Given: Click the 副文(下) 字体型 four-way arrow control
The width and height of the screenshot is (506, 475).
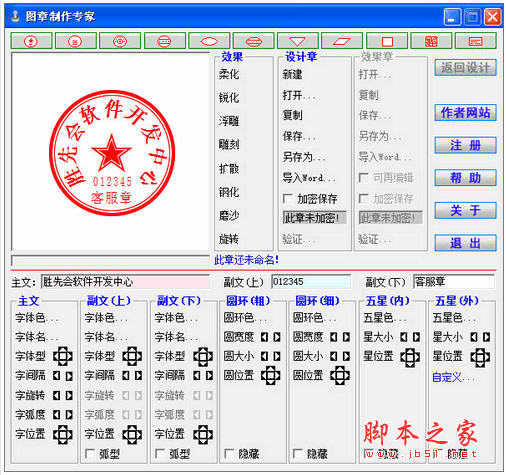Looking at the screenshot, I should (x=203, y=356).
